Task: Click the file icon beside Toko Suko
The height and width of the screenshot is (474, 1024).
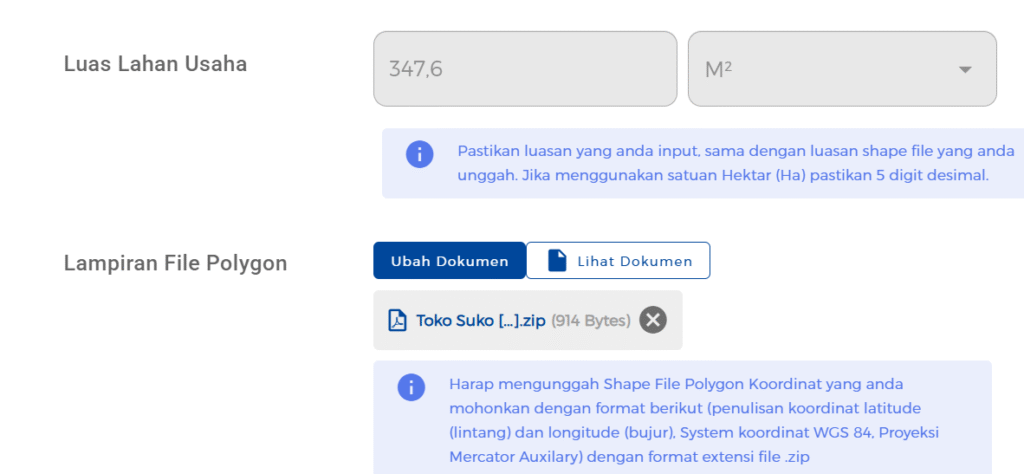Action: (x=397, y=321)
